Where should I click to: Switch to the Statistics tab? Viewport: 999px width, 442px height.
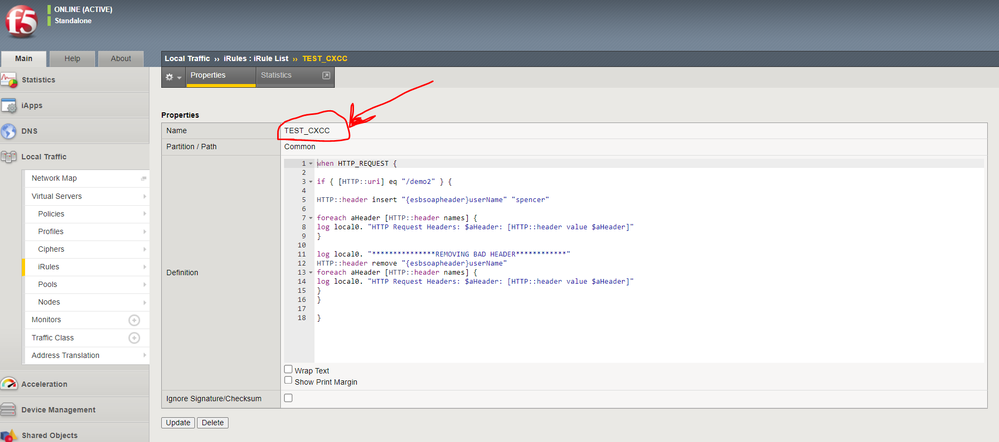[x=276, y=75]
